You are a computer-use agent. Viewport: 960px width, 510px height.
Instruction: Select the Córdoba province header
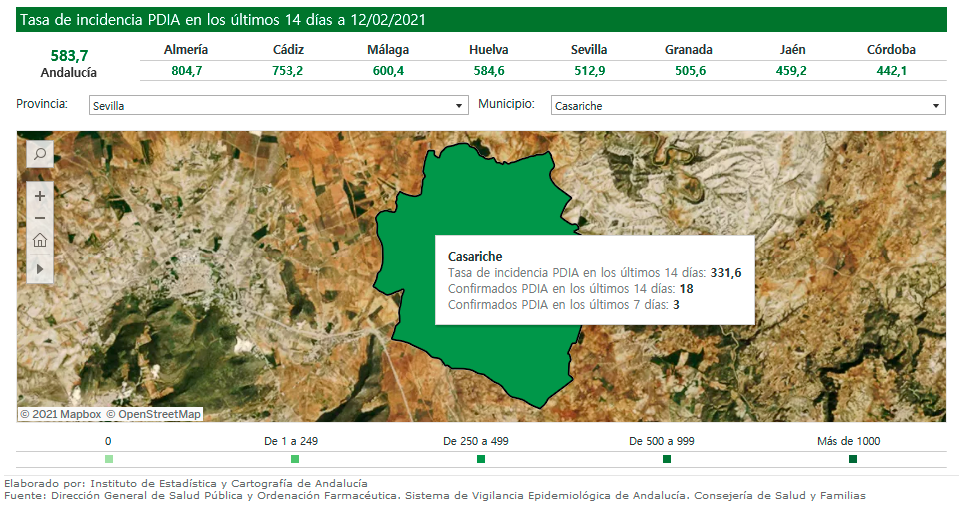891,49
